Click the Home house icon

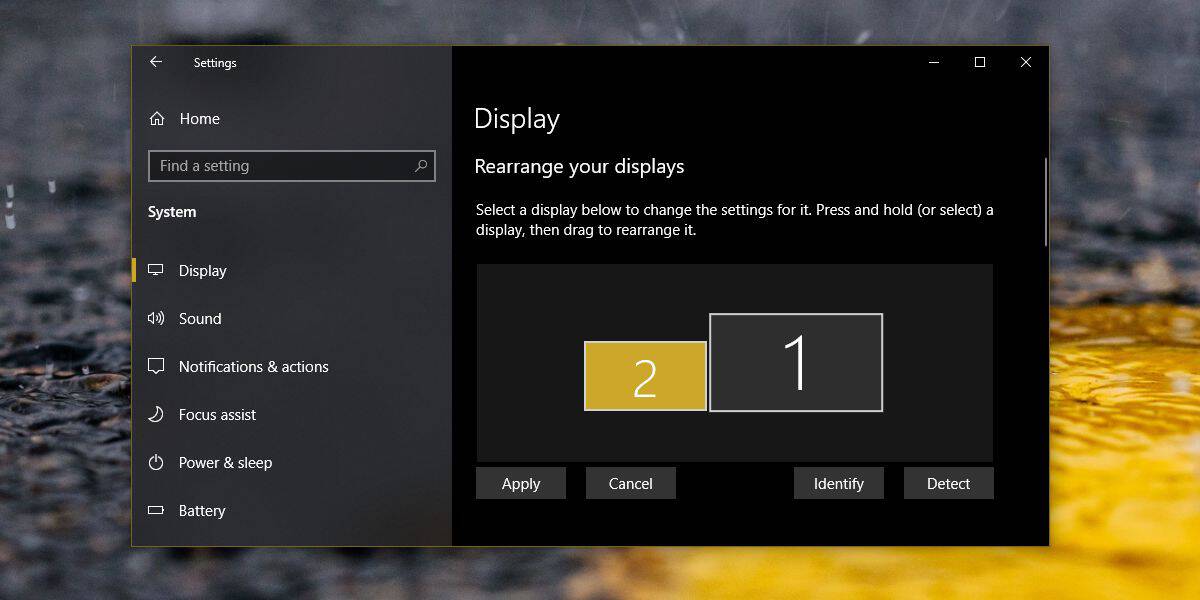157,118
